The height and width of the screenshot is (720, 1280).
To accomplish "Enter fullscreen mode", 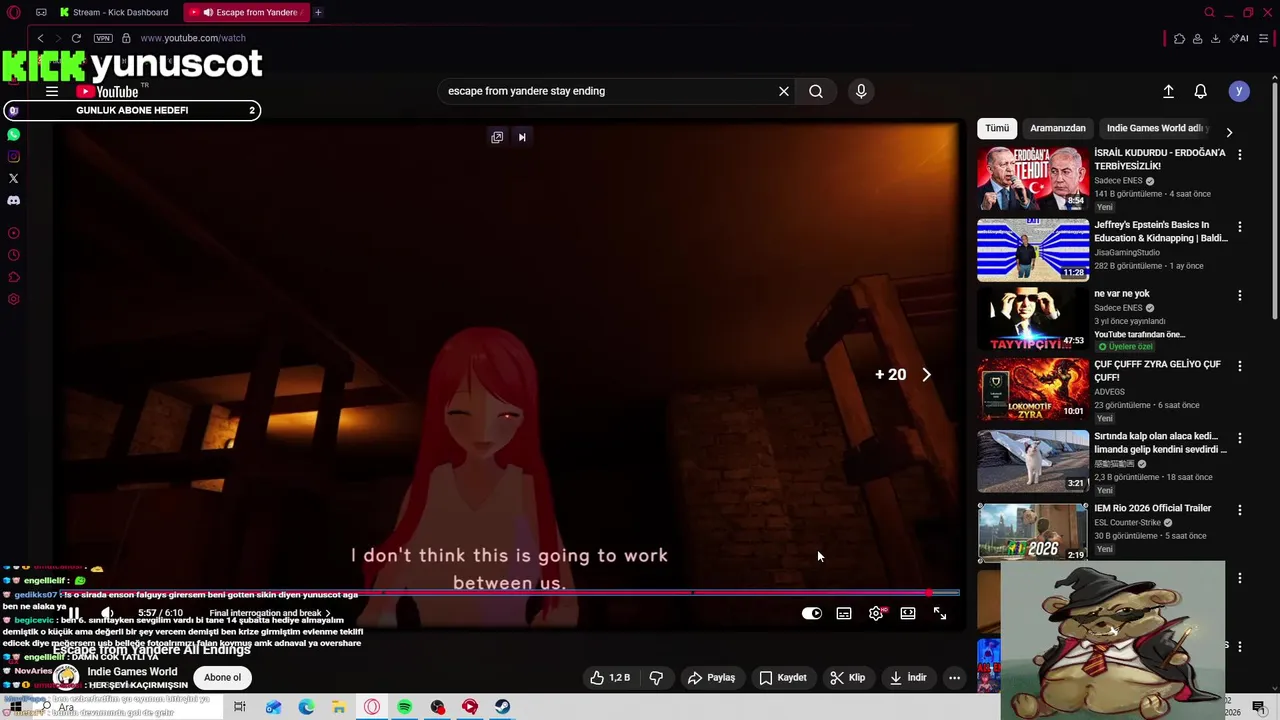I will [940, 613].
